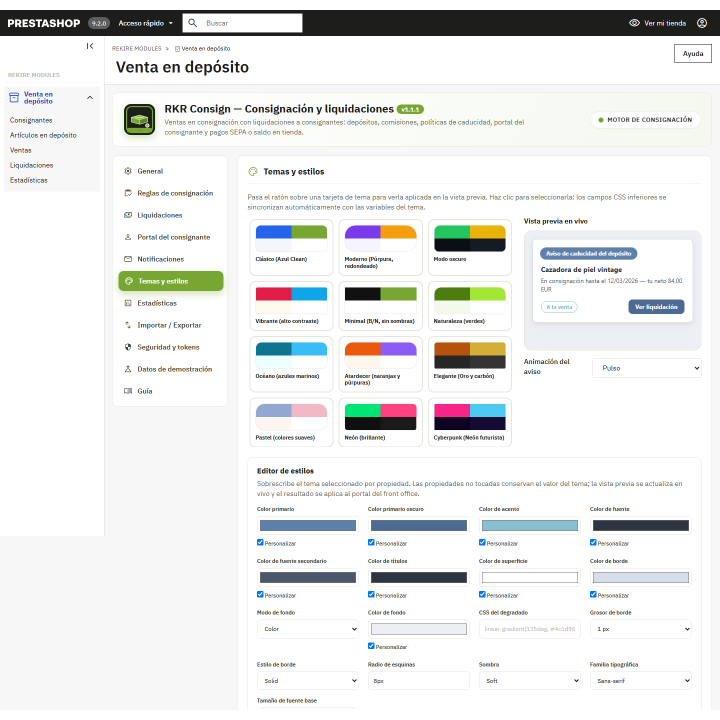
Task: Toggle Personalizar under Color de fondo
Action: click(371, 646)
